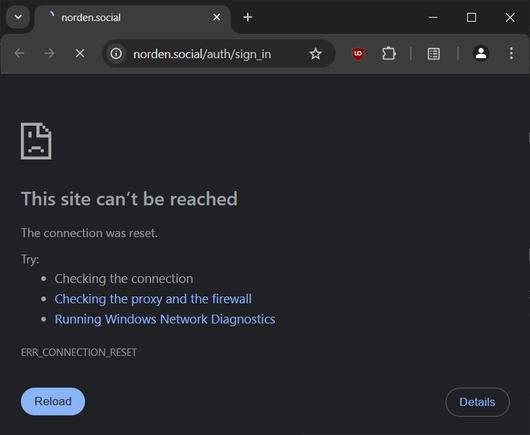Viewport: 530px width, 435px height.
Task: Go forward using the forward arrow
Action: click(x=49, y=53)
